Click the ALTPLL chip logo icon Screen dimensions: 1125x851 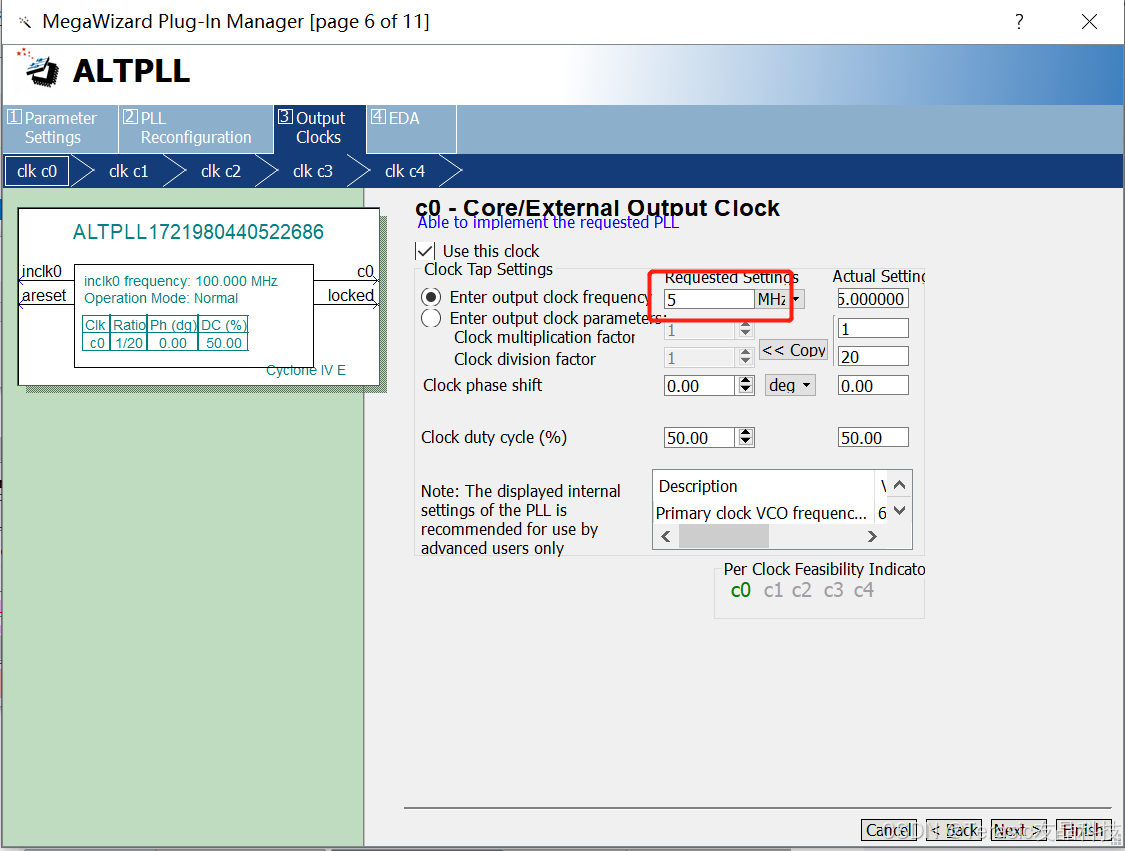[x=39, y=68]
